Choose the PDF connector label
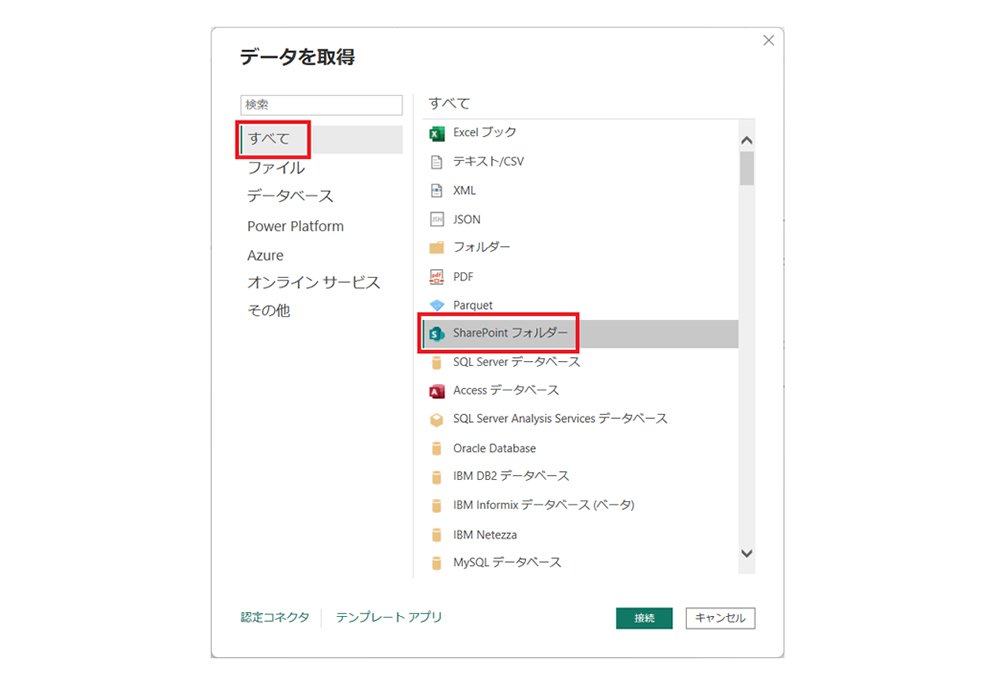The height and width of the screenshot is (685, 1000). tap(463, 277)
